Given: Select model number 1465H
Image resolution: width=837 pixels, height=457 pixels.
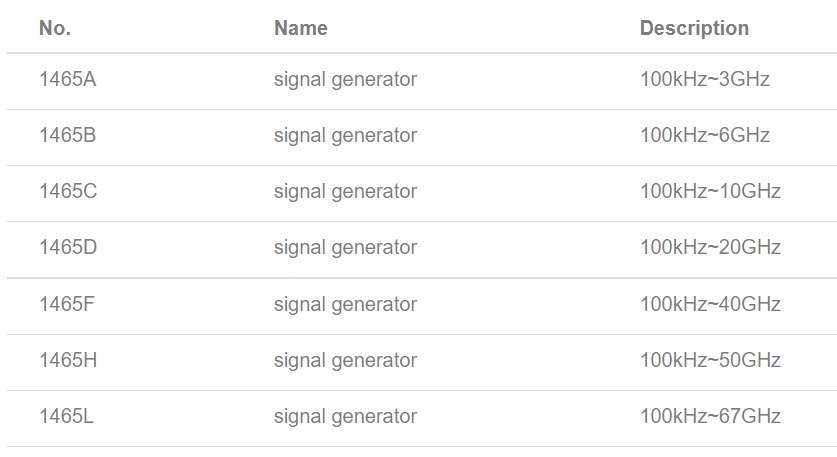Looking at the screenshot, I should point(68,360).
